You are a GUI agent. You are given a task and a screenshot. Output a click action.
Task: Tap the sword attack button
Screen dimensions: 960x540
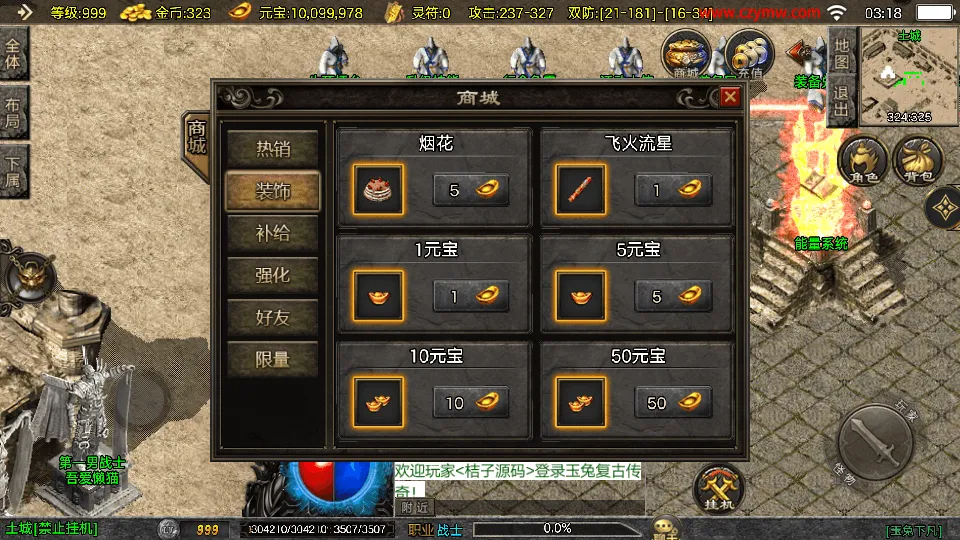tap(876, 441)
